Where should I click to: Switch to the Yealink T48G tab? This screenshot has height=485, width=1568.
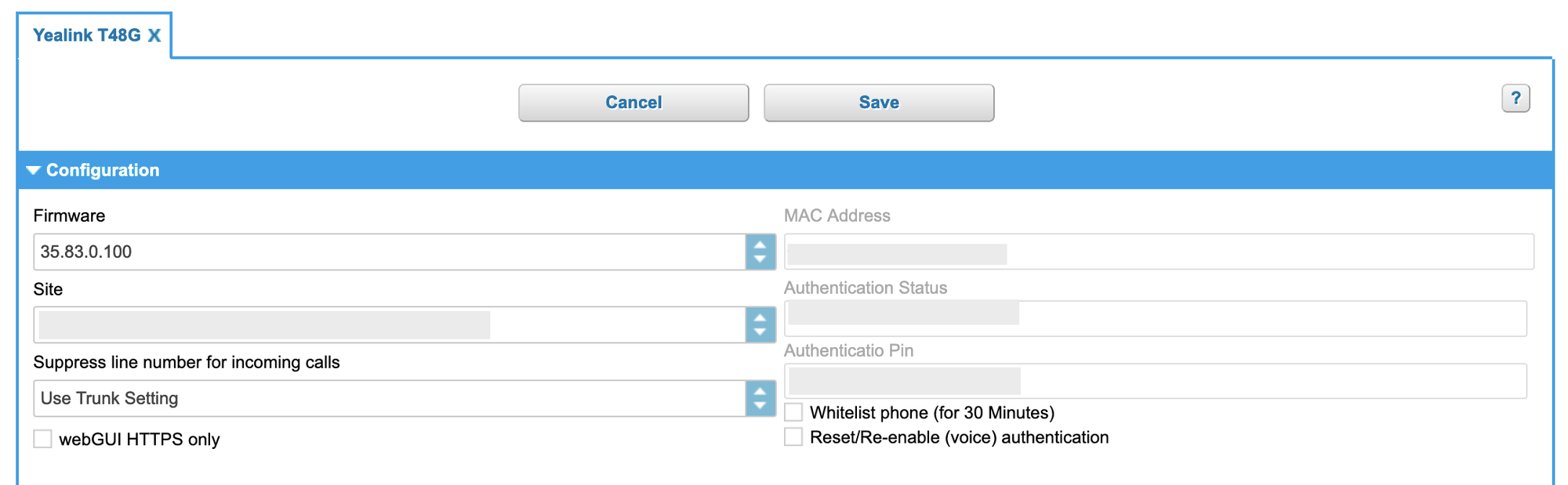point(86,35)
